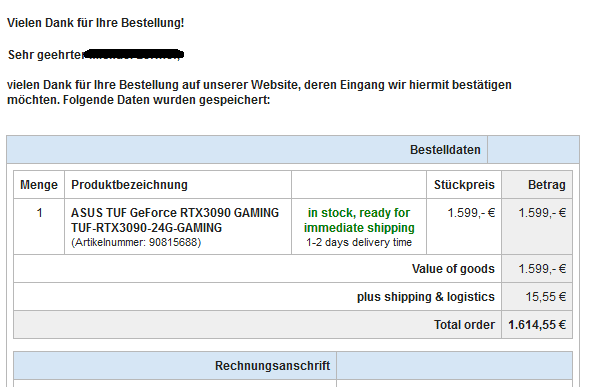Click the Stückpreis value 1.599,- €
Image resolution: width=598 pixels, height=387 pixels.
[x=471, y=213]
